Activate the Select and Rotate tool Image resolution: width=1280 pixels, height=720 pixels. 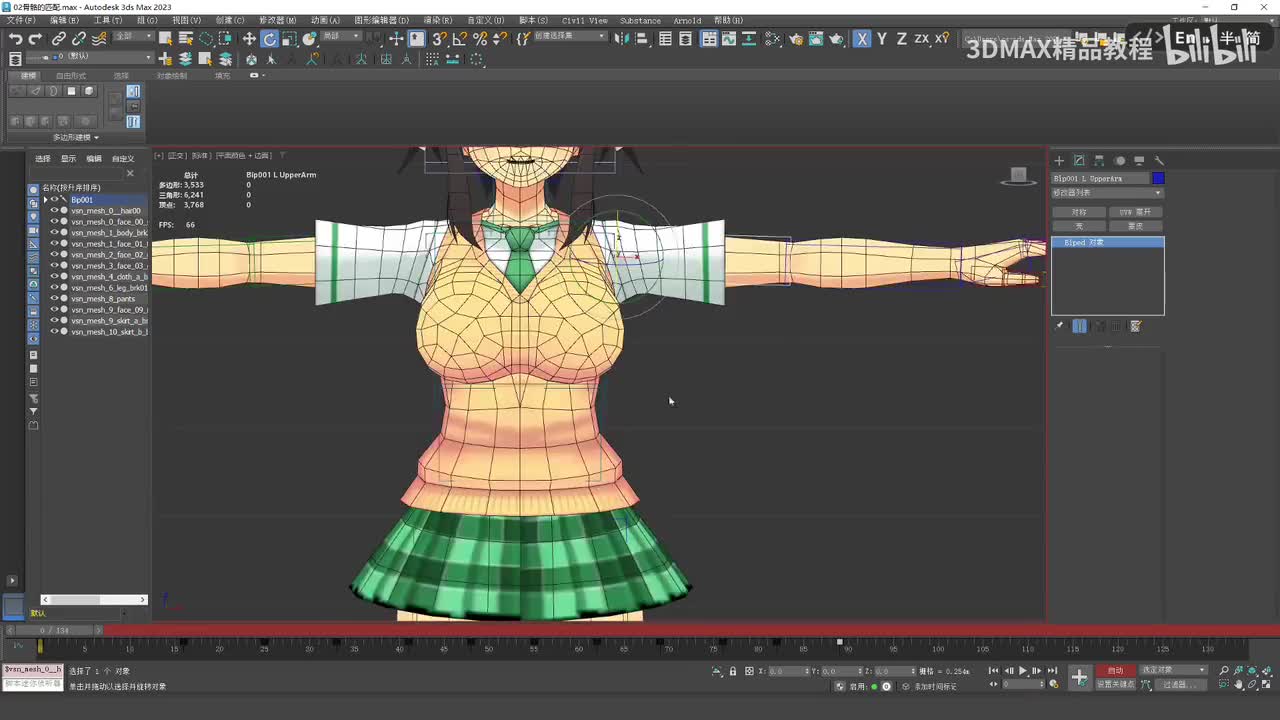coord(270,39)
